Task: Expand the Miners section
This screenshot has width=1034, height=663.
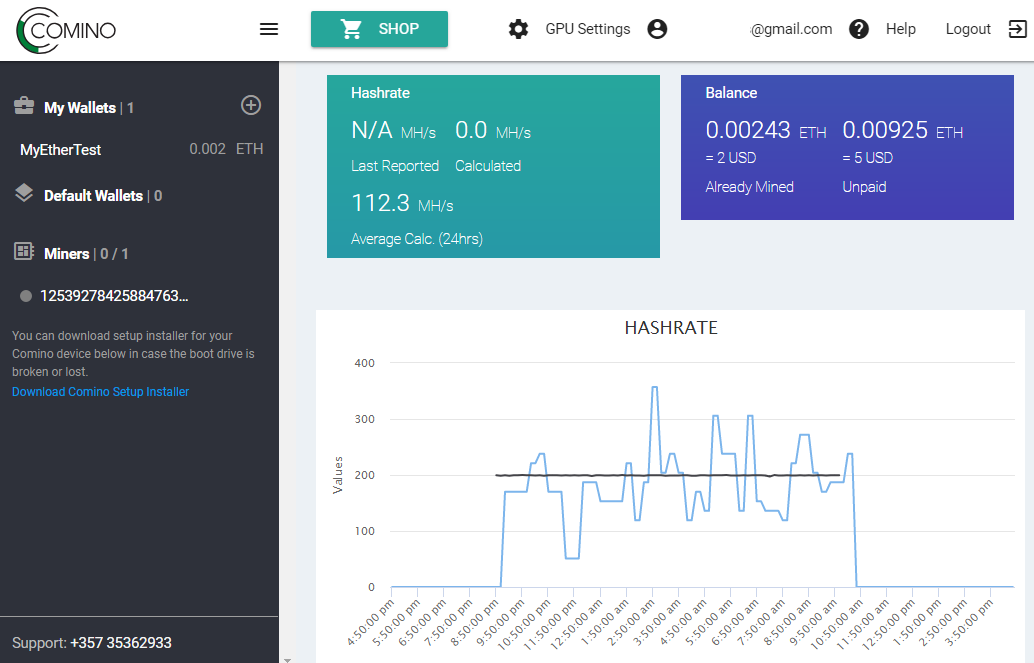Action: [x=67, y=254]
